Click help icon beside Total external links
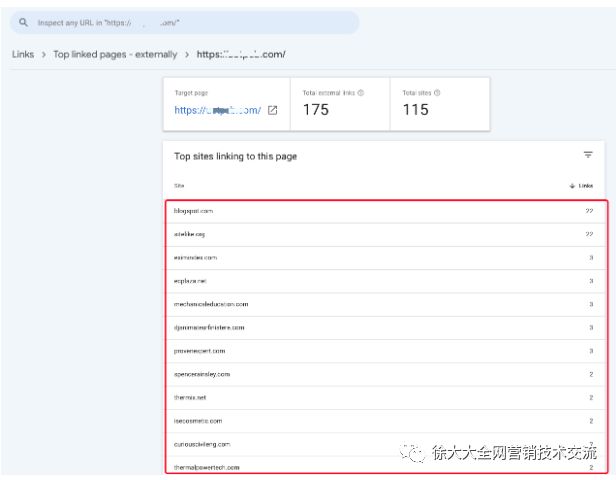The image size is (616, 480). coord(360,93)
